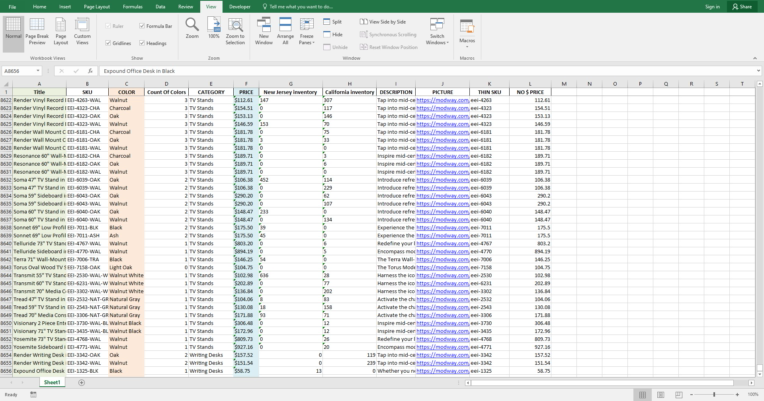Select the PRICE header cell
The width and height of the screenshot is (764, 401).
click(246, 92)
